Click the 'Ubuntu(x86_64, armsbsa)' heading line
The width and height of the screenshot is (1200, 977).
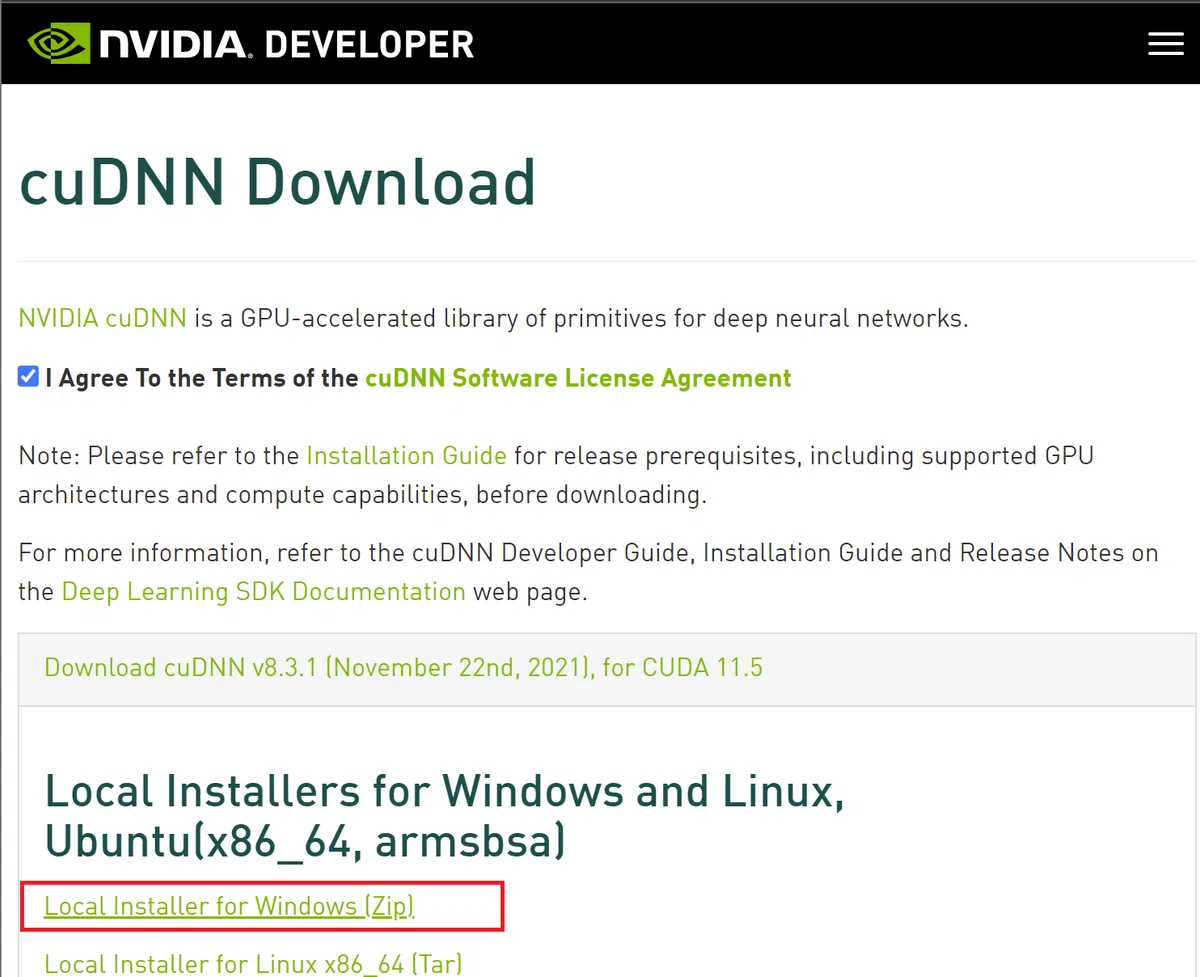tap(306, 842)
